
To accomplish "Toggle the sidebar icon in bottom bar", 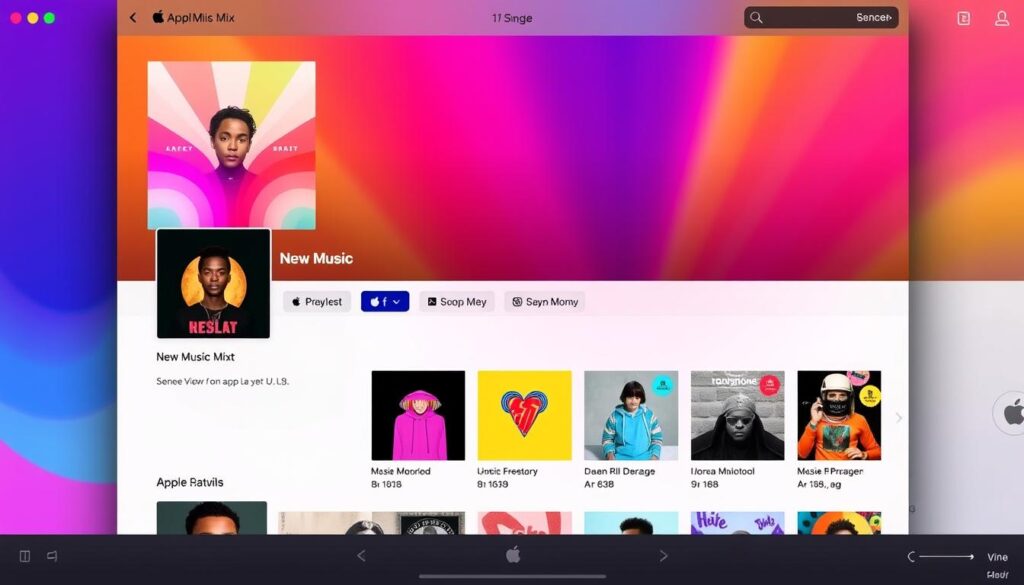I will [25, 556].
